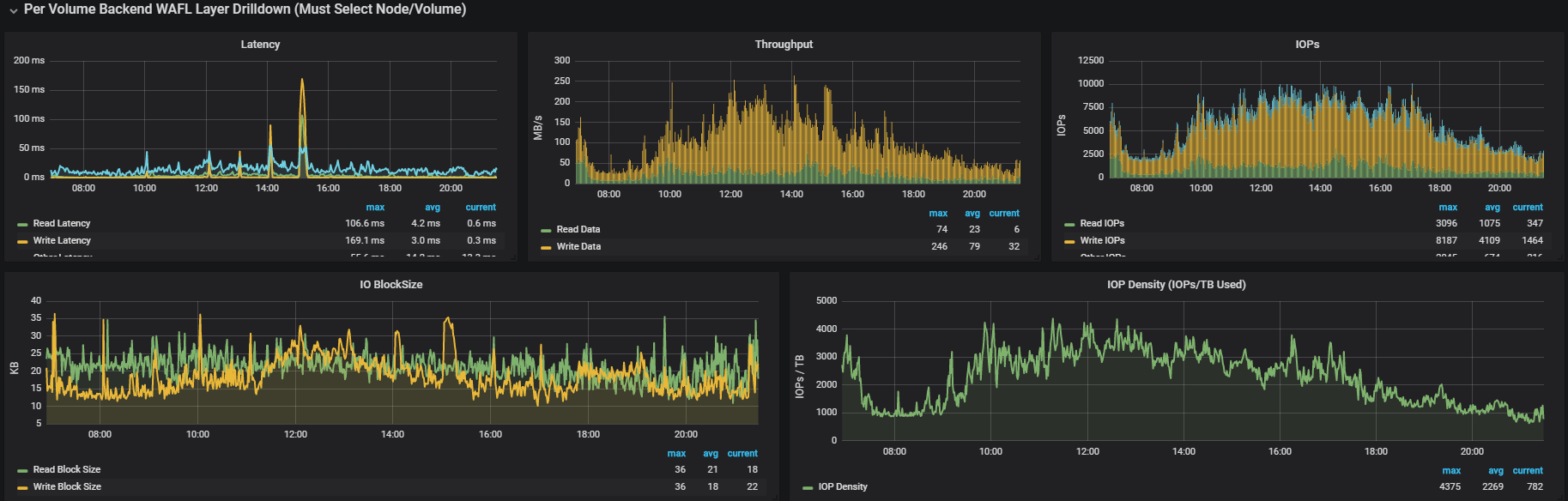Viewport: 1568px width, 501px height.
Task: Open the Throughput panel title menu
Action: coord(783,45)
